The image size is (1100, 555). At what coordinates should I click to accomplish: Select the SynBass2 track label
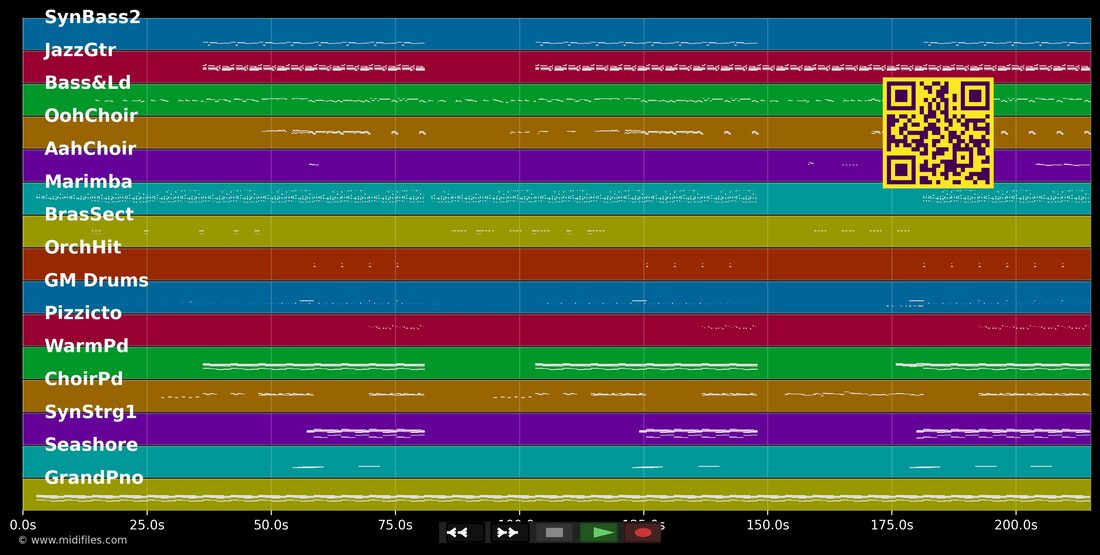pyautogui.click(x=93, y=18)
